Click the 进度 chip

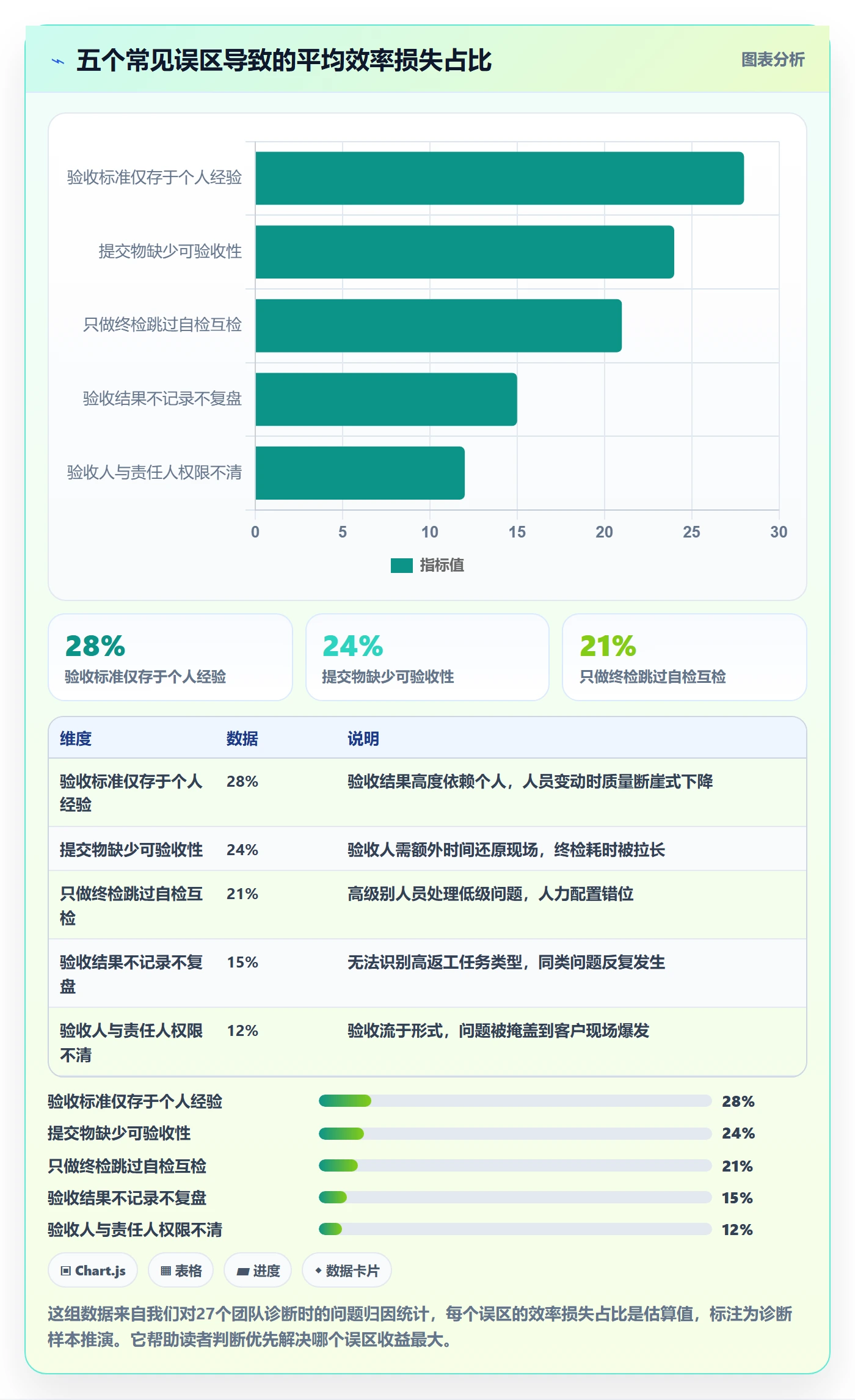258,1271
